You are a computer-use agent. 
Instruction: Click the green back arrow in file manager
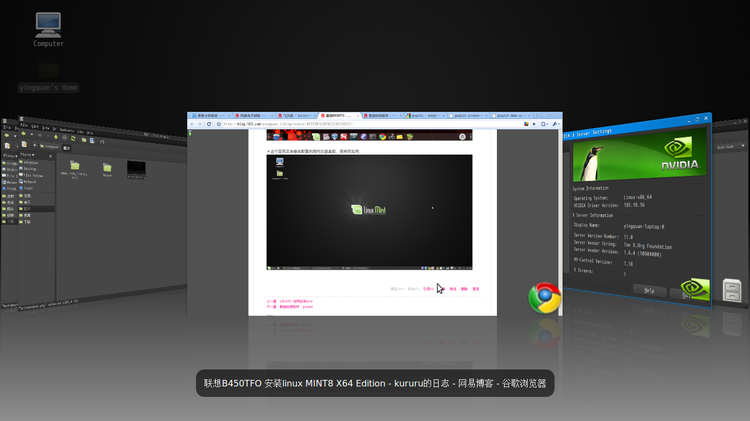pos(23,133)
